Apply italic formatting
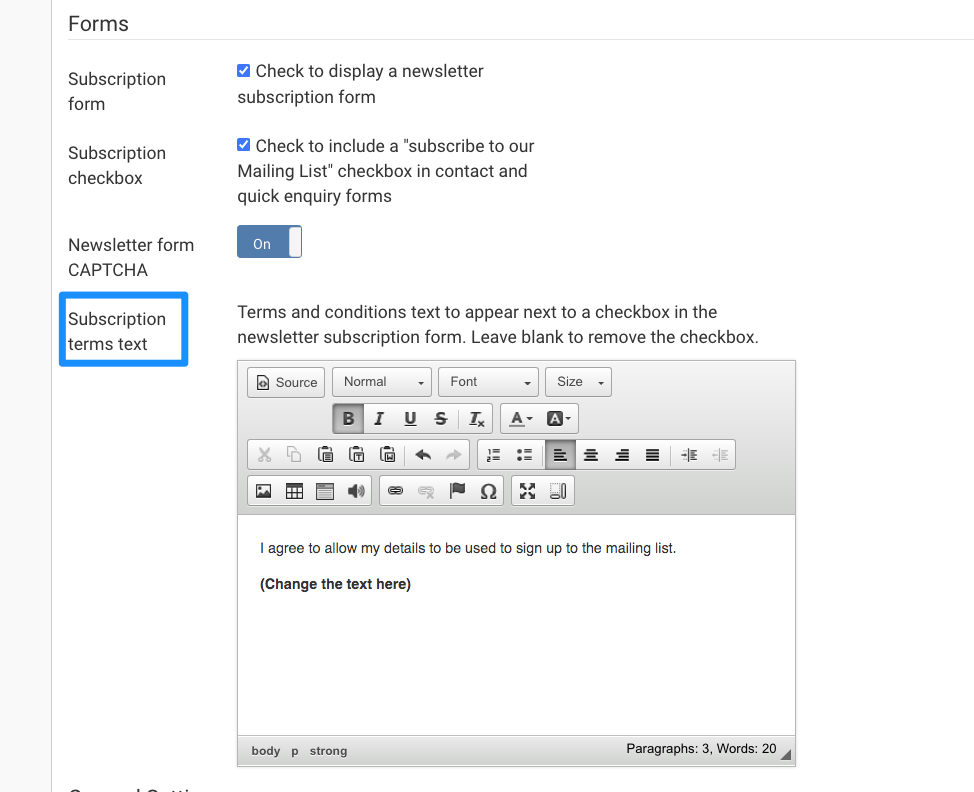974x792 pixels. coord(379,419)
